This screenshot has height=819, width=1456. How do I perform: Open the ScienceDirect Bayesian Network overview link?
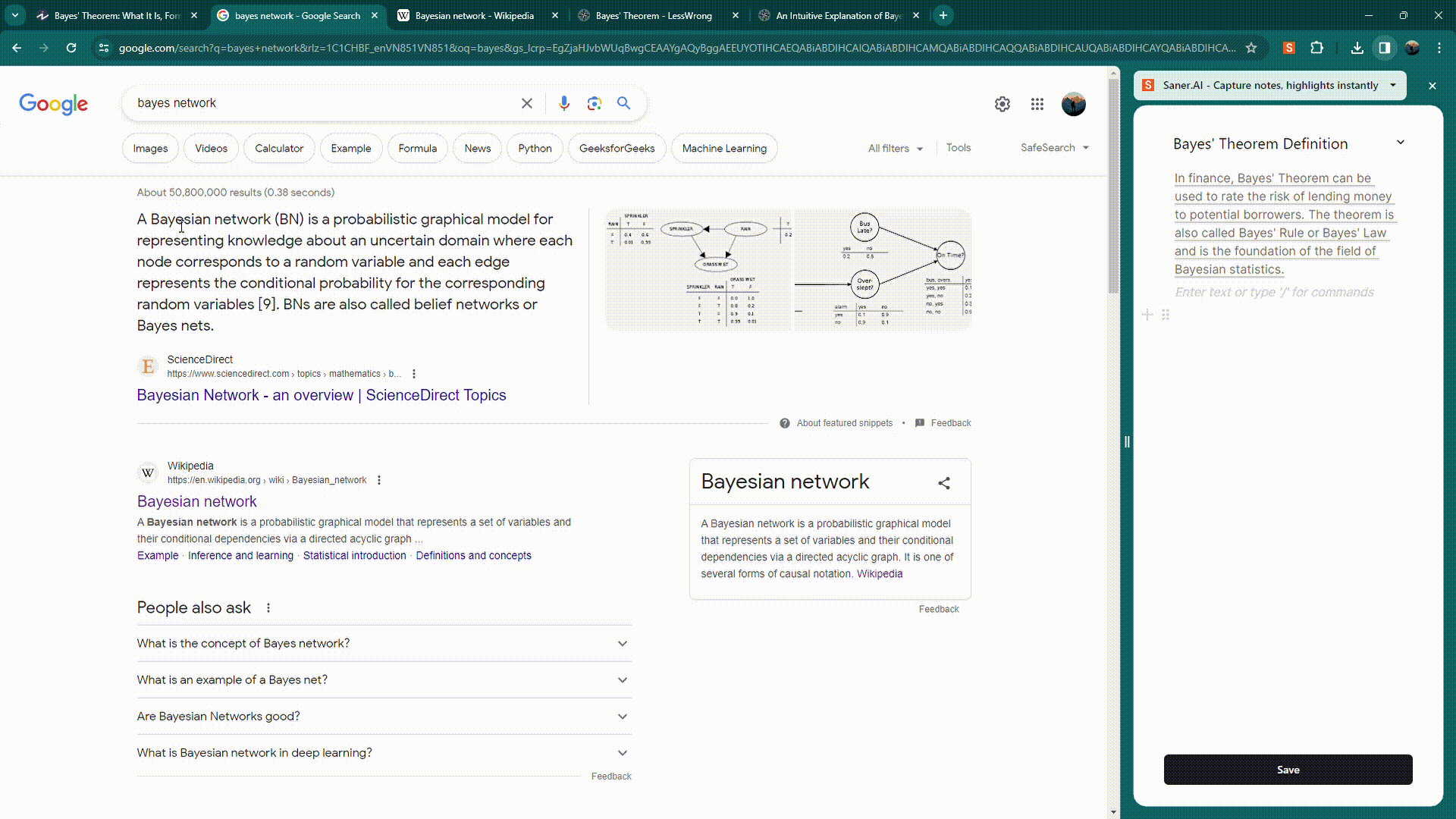pyautogui.click(x=321, y=395)
